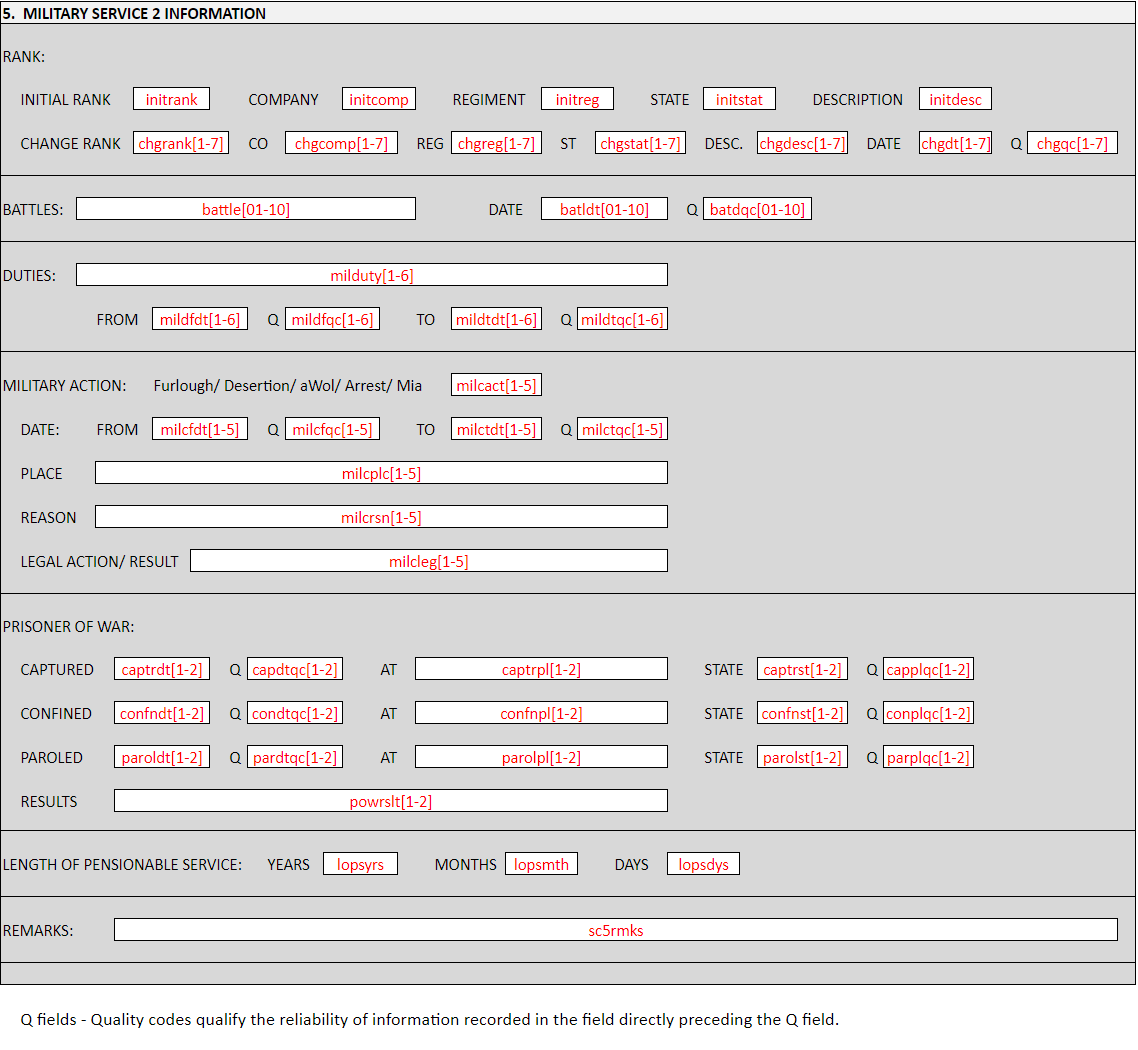Click the Military Action type field milcact
Image resolution: width=1138 pixels, height=1050 pixels.
pos(496,385)
